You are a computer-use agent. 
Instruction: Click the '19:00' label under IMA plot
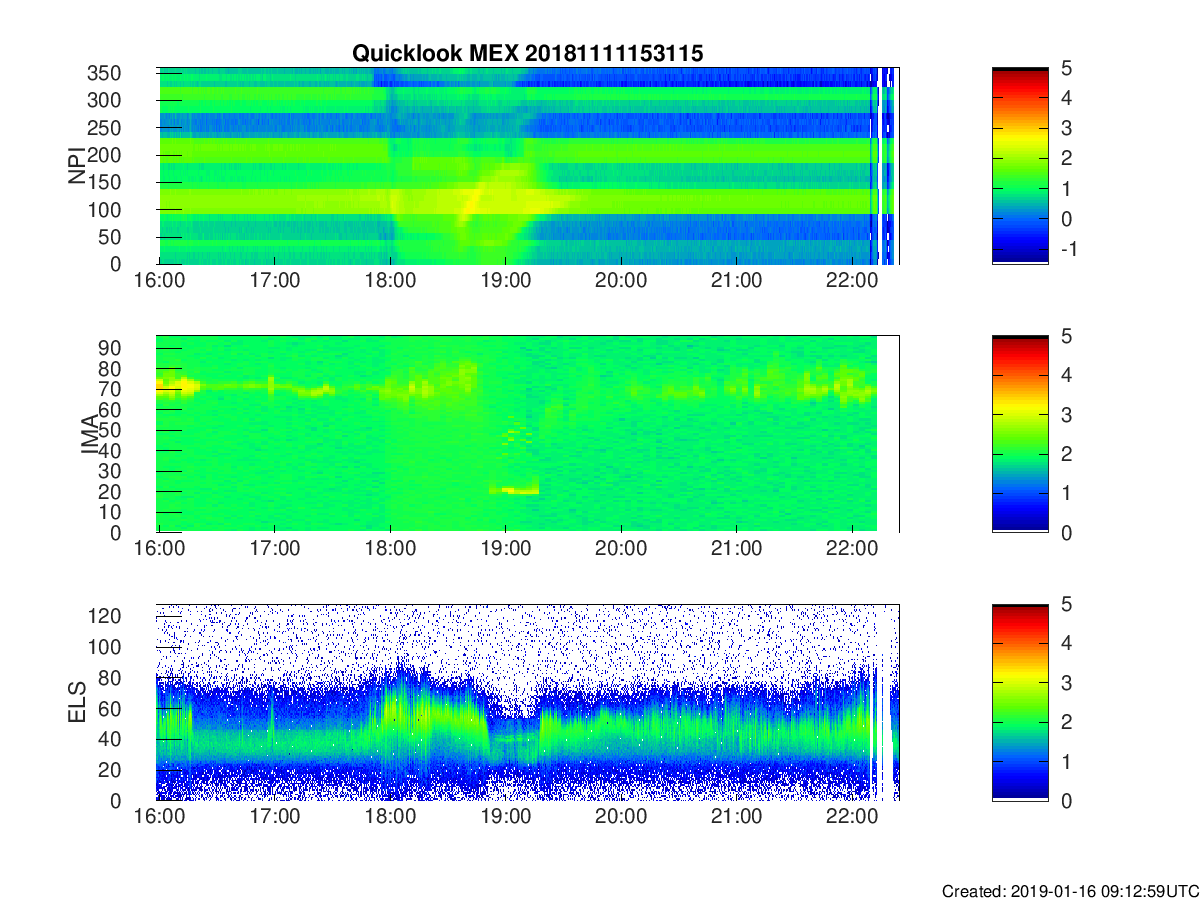pos(505,549)
